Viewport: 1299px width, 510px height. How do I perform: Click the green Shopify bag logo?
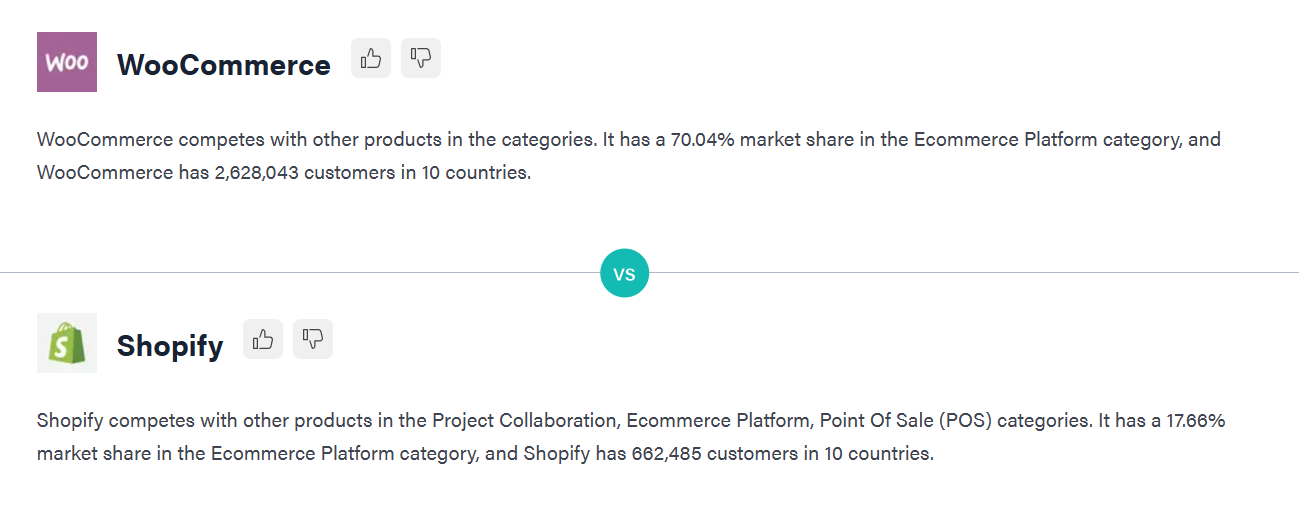pyautogui.click(x=67, y=343)
